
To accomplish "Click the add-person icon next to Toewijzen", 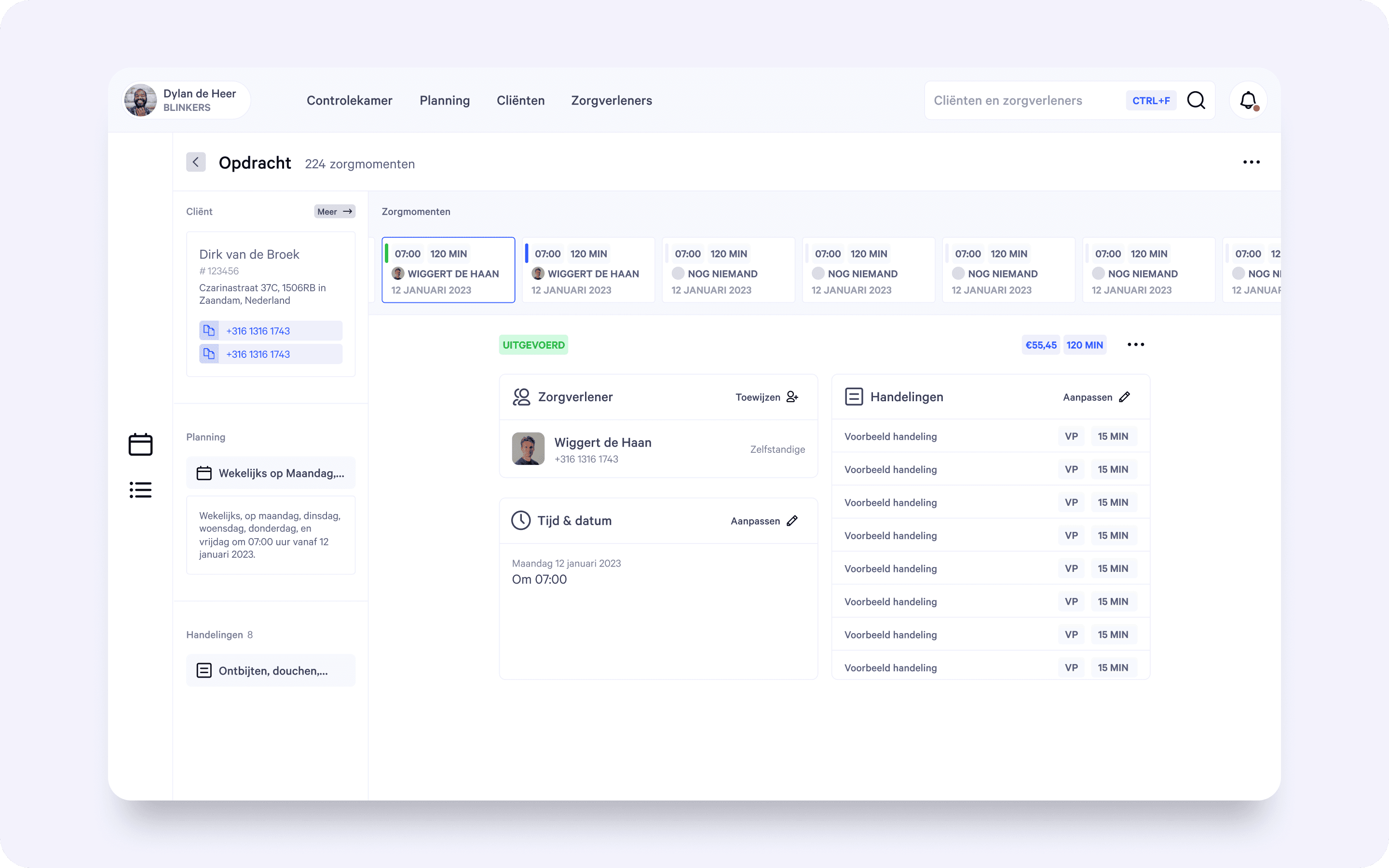I will point(792,397).
